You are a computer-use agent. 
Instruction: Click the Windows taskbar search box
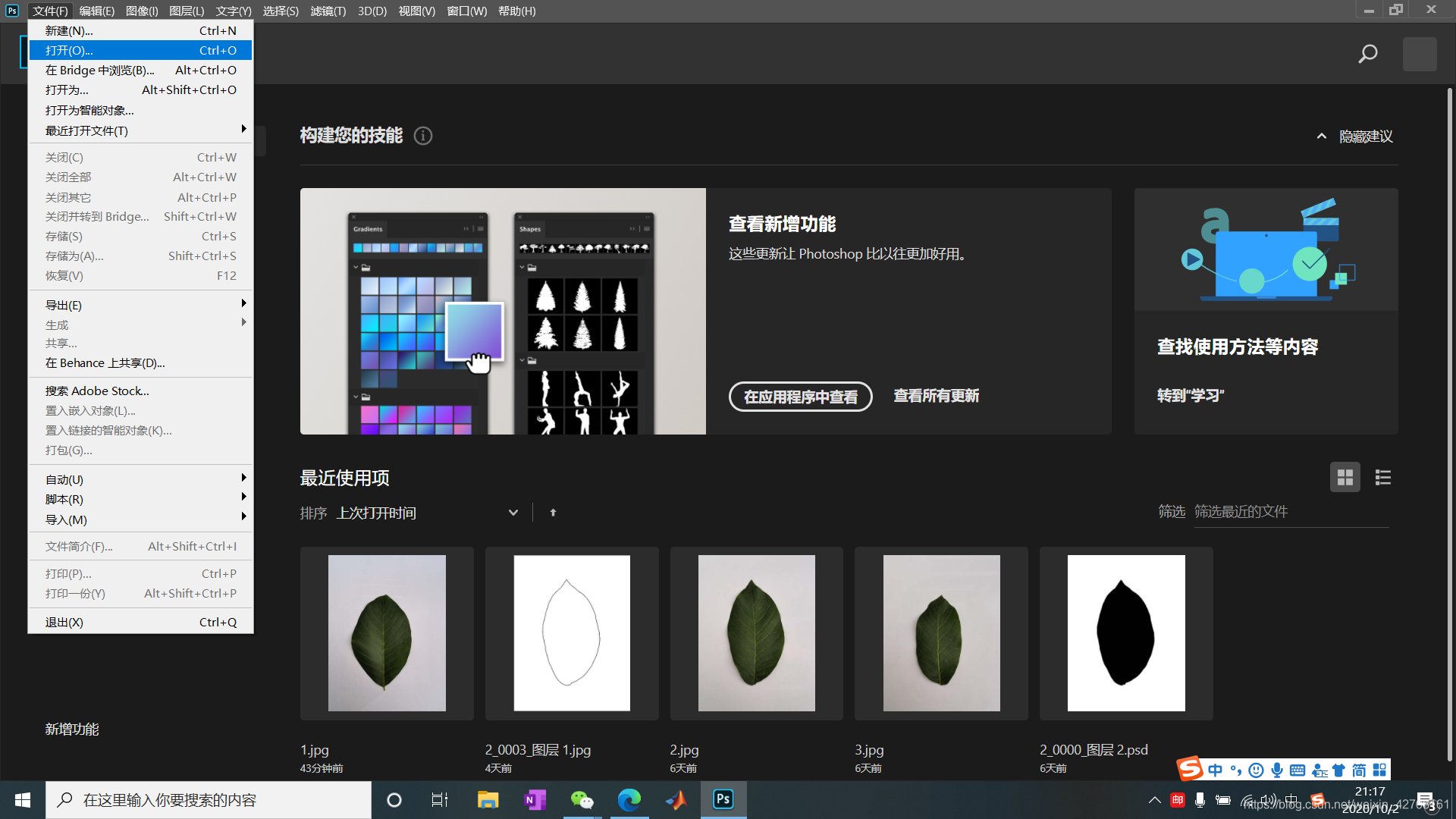pyautogui.click(x=209, y=800)
